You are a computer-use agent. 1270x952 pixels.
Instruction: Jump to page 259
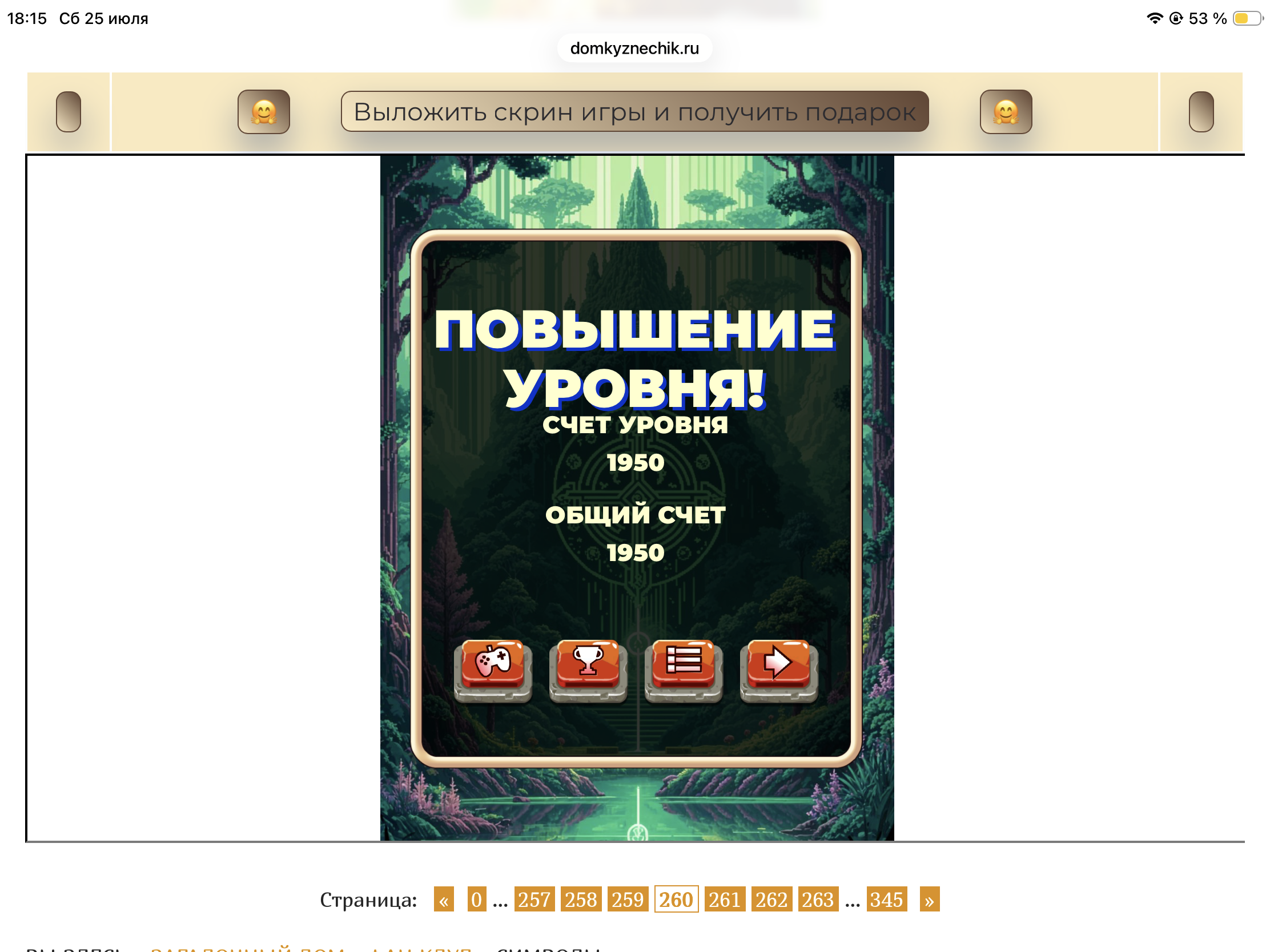click(x=628, y=899)
